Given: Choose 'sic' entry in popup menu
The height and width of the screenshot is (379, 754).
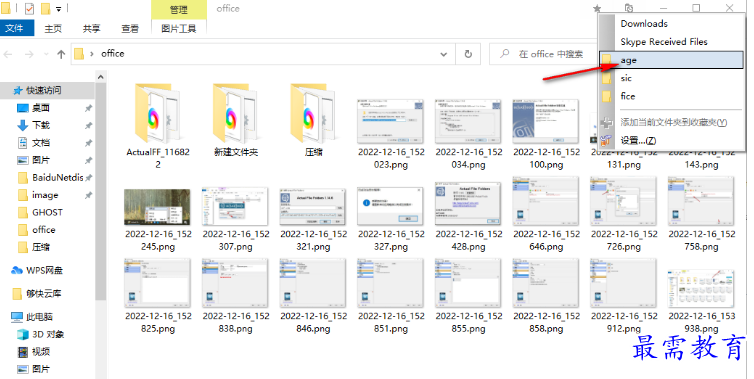Looking at the screenshot, I should tap(671, 78).
